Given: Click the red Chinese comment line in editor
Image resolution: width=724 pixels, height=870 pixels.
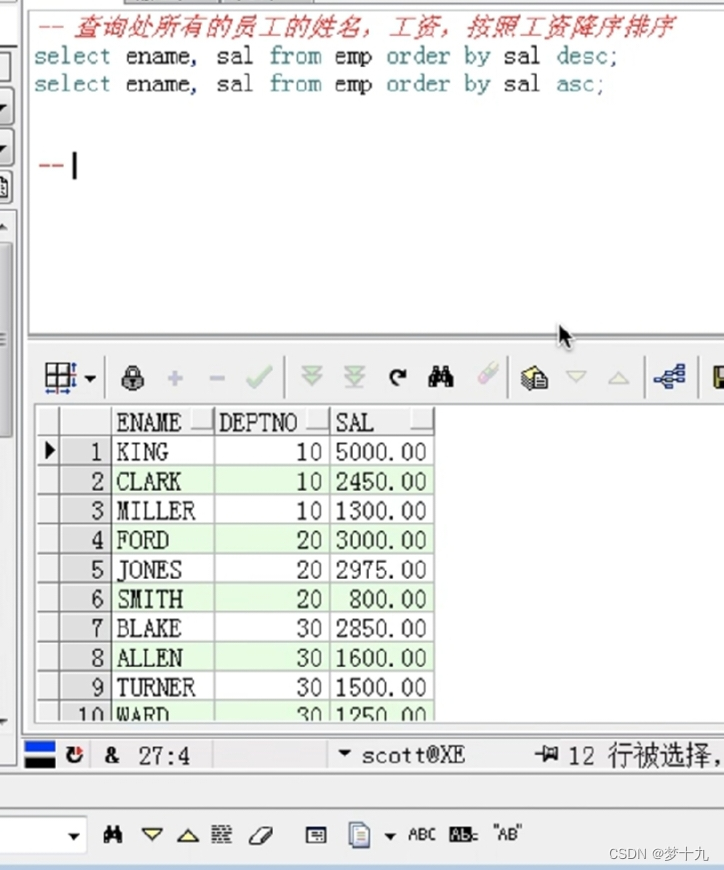Looking at the screenshot, I should click(x=356, y=27).
